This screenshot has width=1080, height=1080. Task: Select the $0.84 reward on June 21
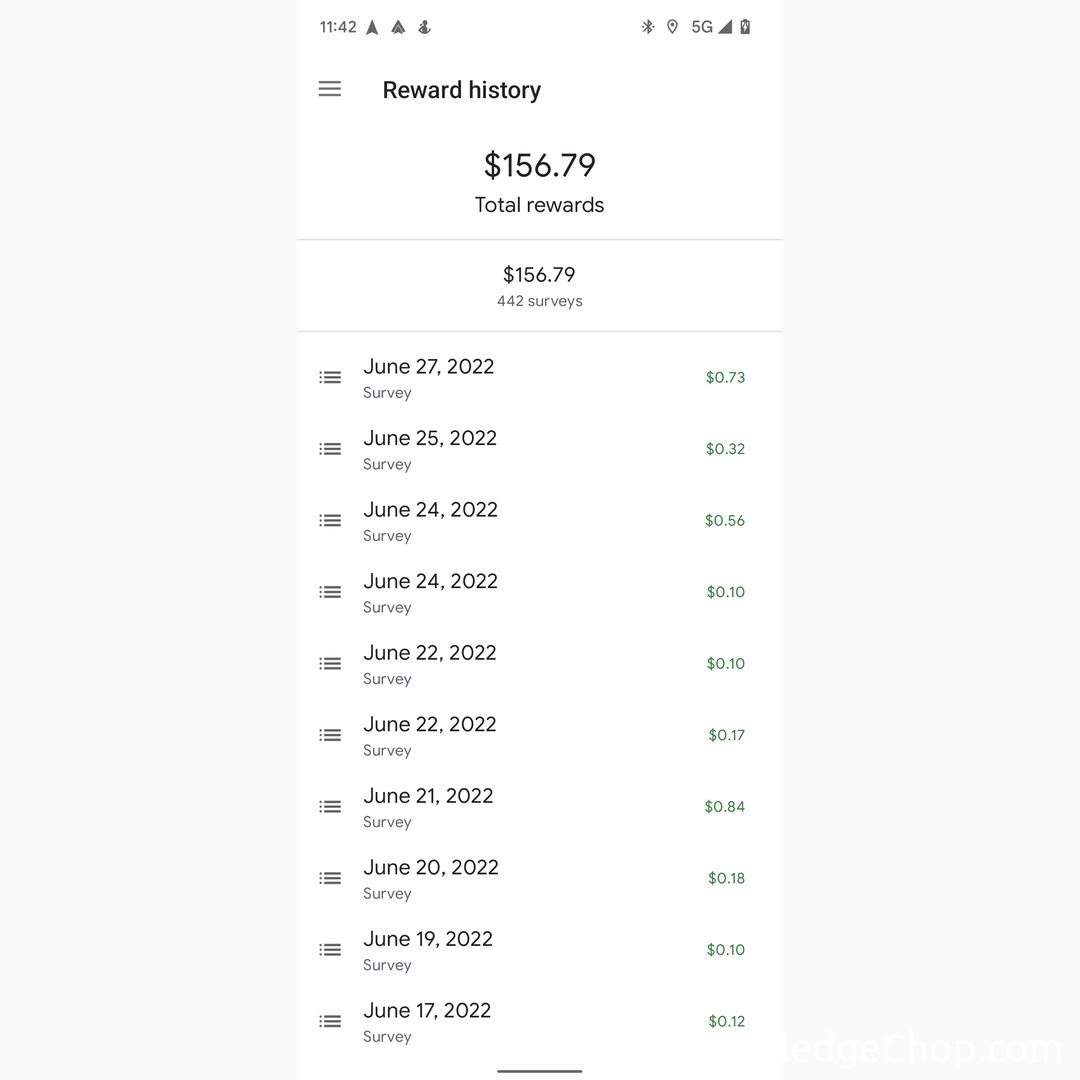click(x=725, y=807)
